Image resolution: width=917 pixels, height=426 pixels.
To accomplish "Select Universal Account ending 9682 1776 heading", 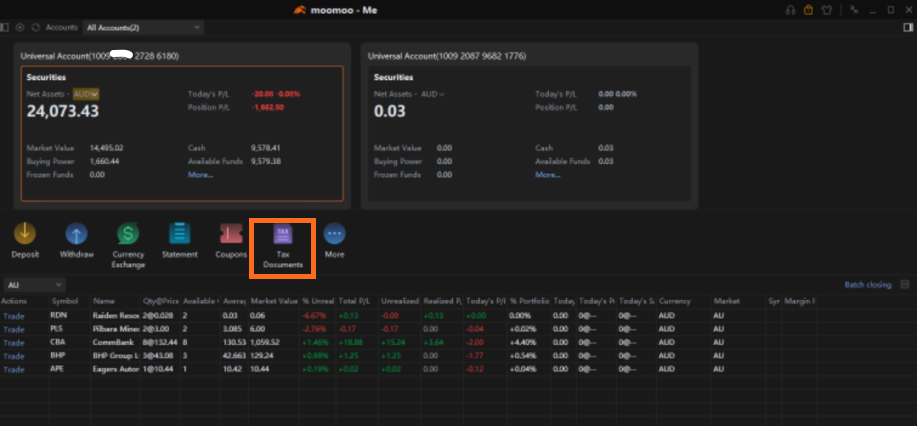I will (447, 56).
